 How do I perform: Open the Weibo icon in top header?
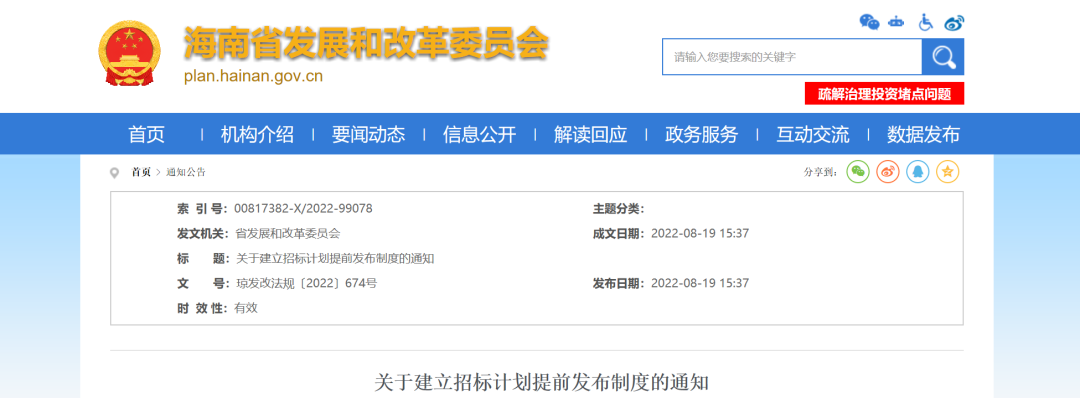click(954, 22)
